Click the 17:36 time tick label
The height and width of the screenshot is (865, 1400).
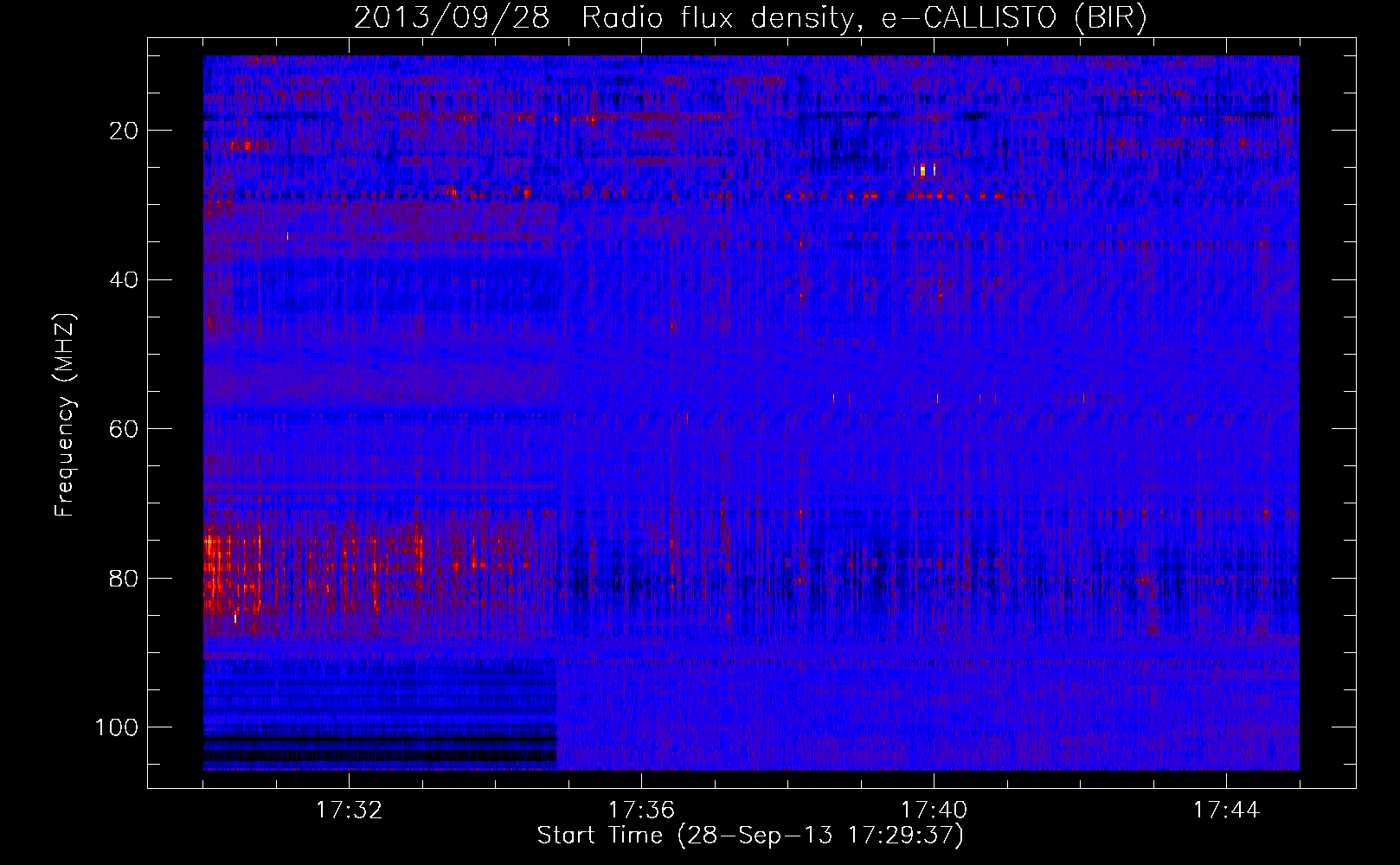641,811
